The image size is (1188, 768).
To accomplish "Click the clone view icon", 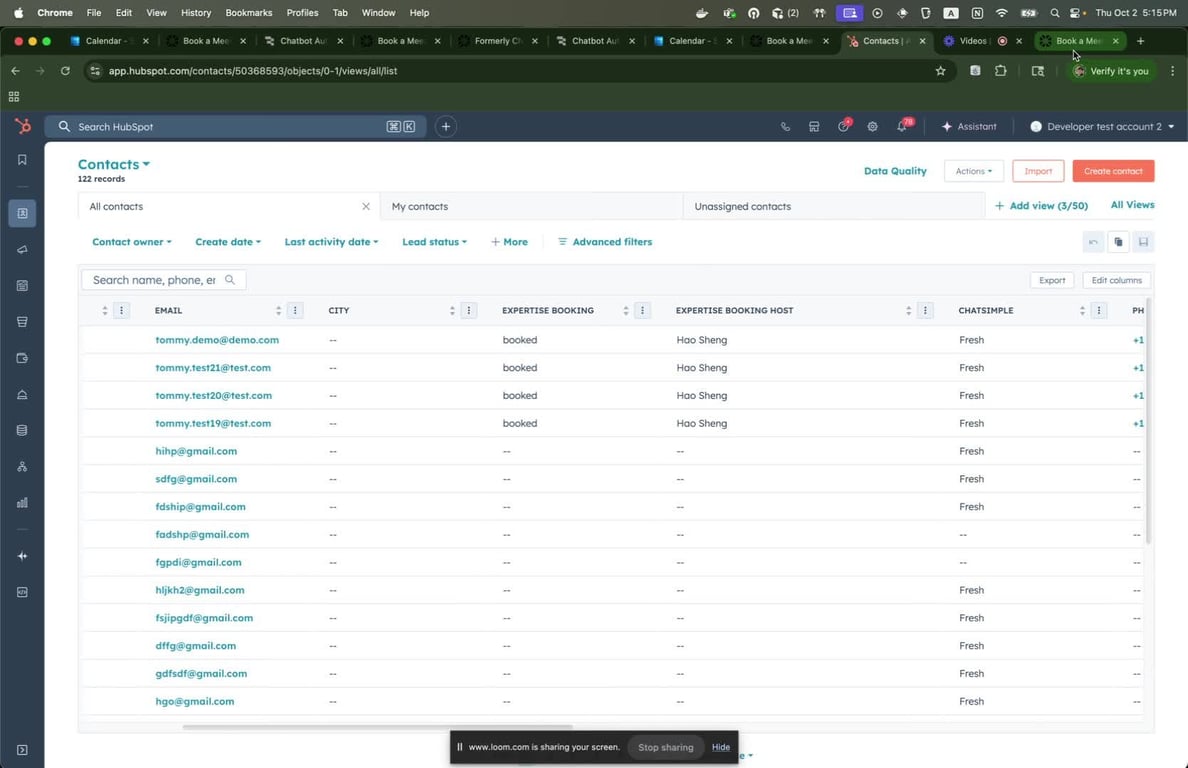I will tap(1118, 242).
